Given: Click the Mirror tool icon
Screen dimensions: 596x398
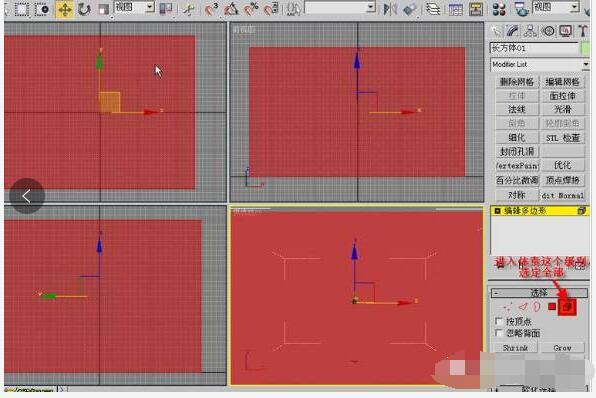Looking at the screenshot, I should 390,9.
